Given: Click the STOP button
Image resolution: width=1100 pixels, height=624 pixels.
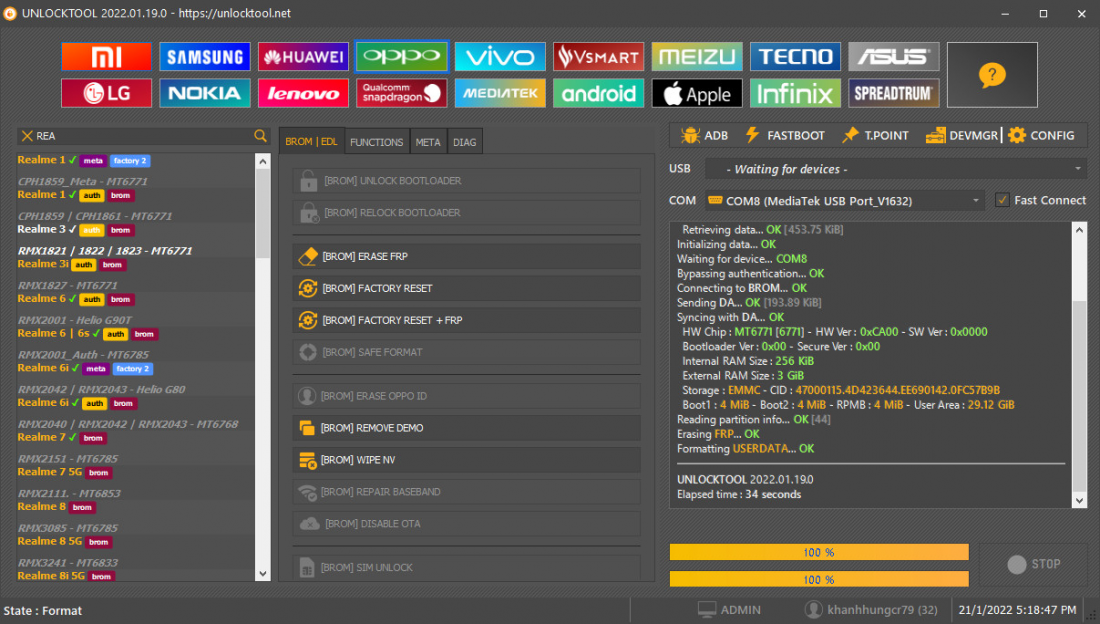Looking at the screenshot, I should [x=1033, y=564].
